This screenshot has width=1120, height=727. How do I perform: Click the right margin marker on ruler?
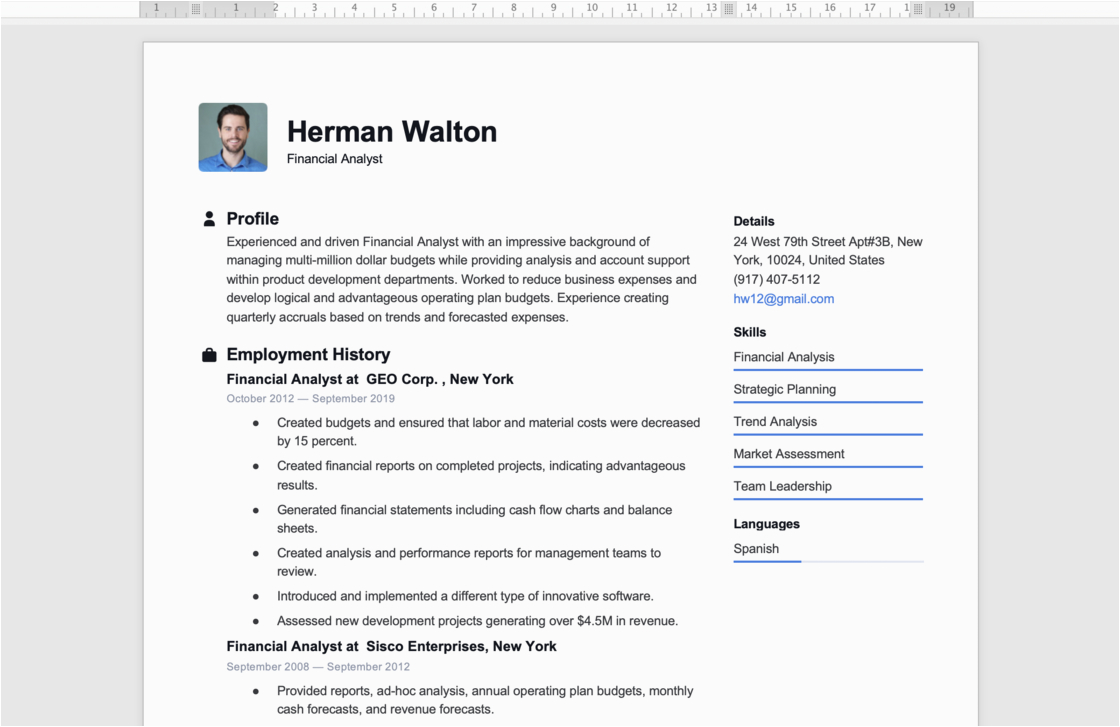tap(919, 8)
